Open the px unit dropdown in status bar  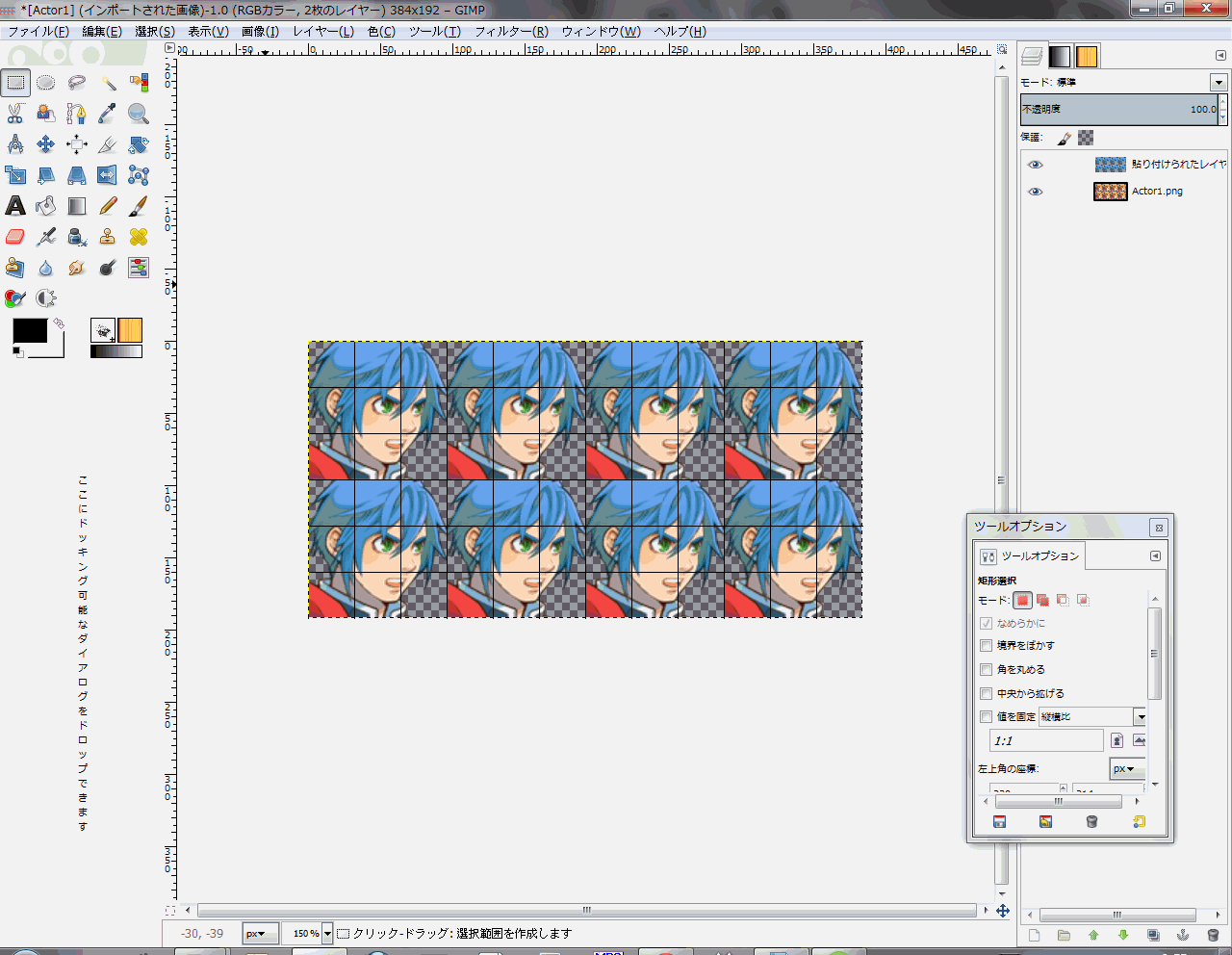point(260,934)
